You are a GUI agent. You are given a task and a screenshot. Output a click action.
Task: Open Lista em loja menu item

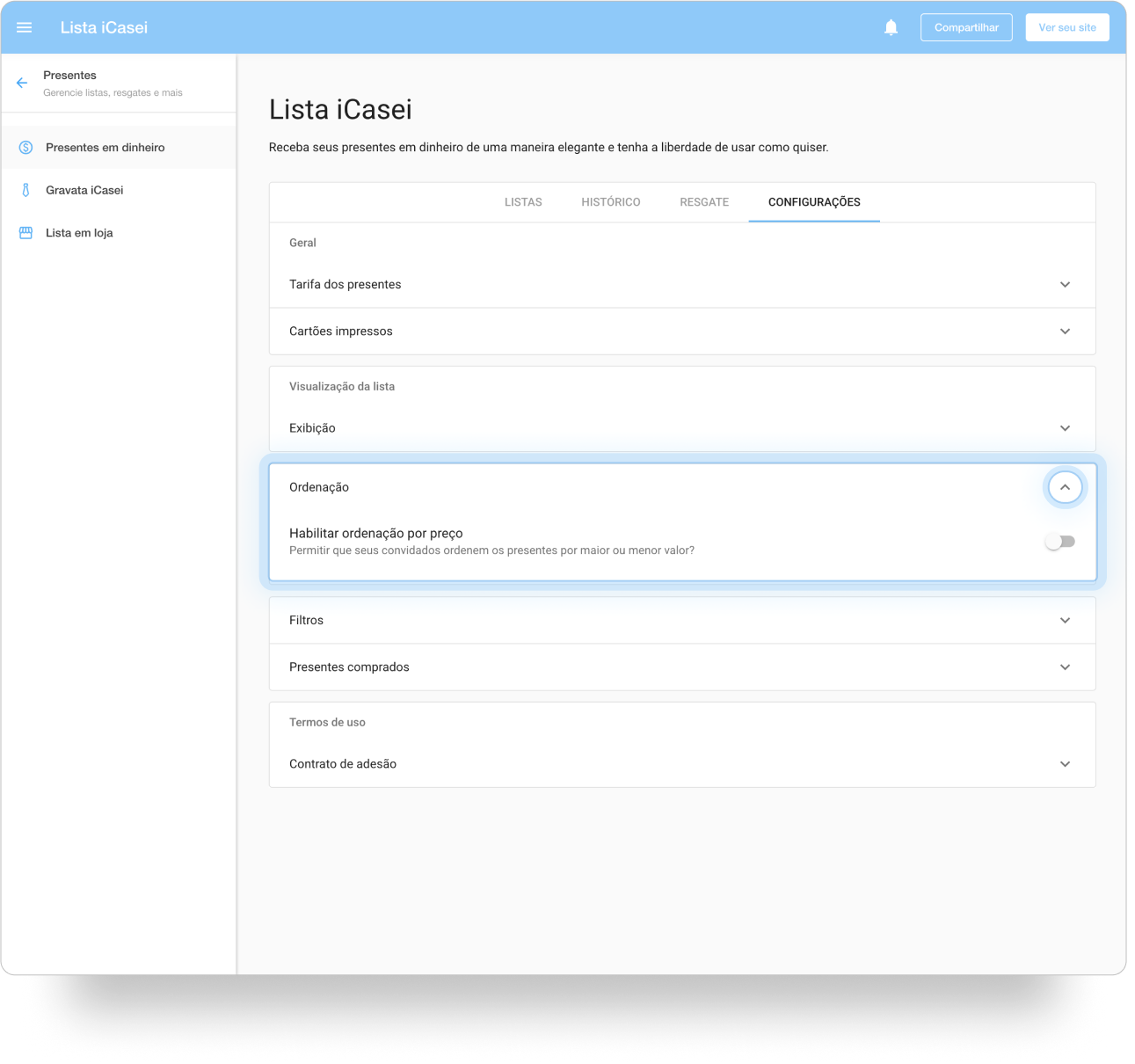click(119, 233)
